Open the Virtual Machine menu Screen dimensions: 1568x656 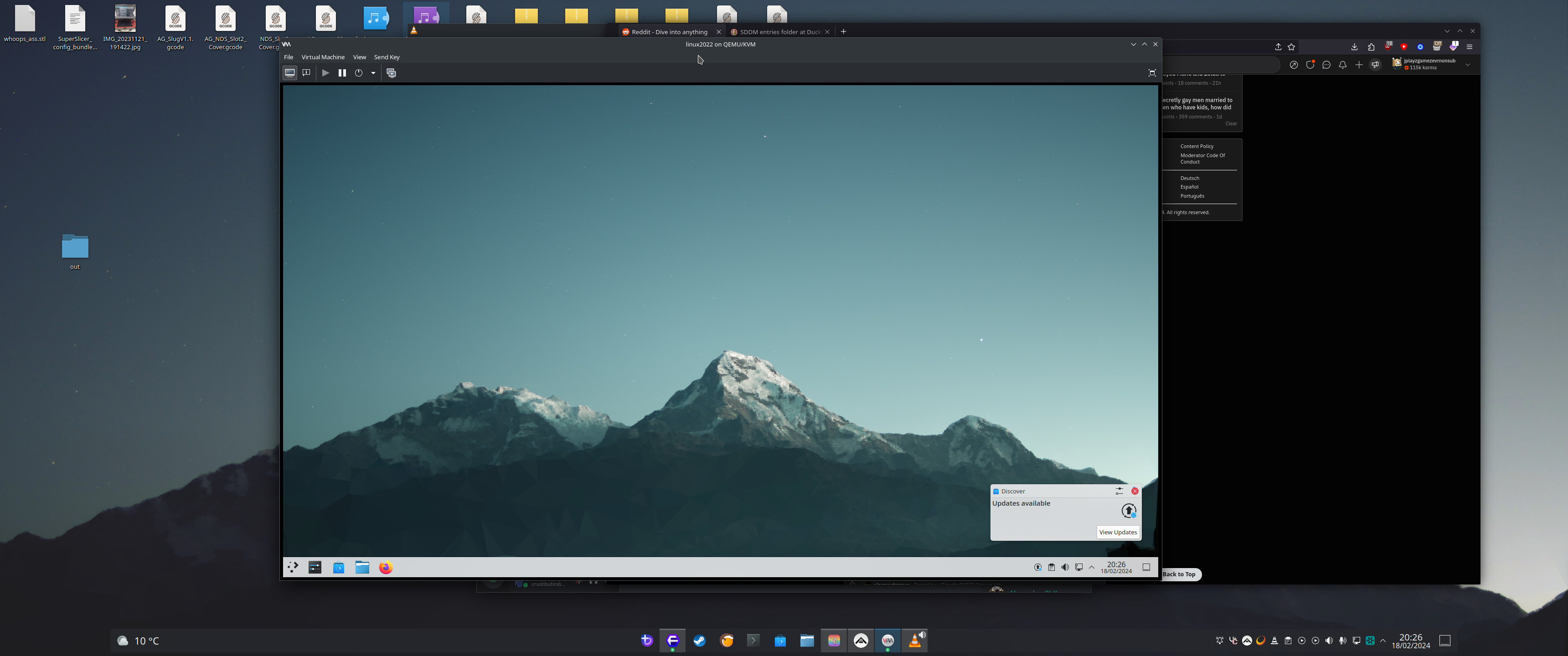pos(323,57)
